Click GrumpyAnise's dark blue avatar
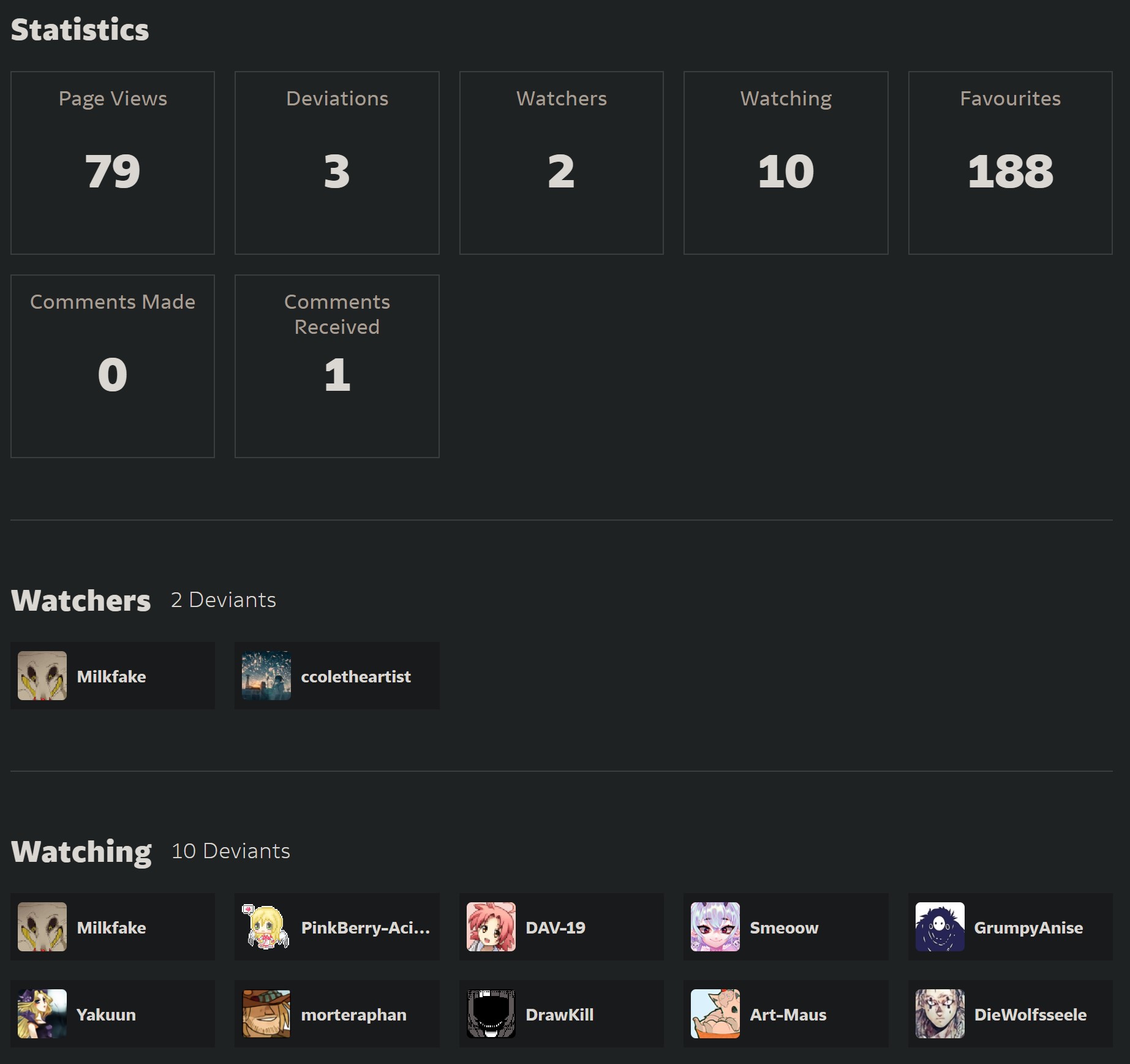 940,927
